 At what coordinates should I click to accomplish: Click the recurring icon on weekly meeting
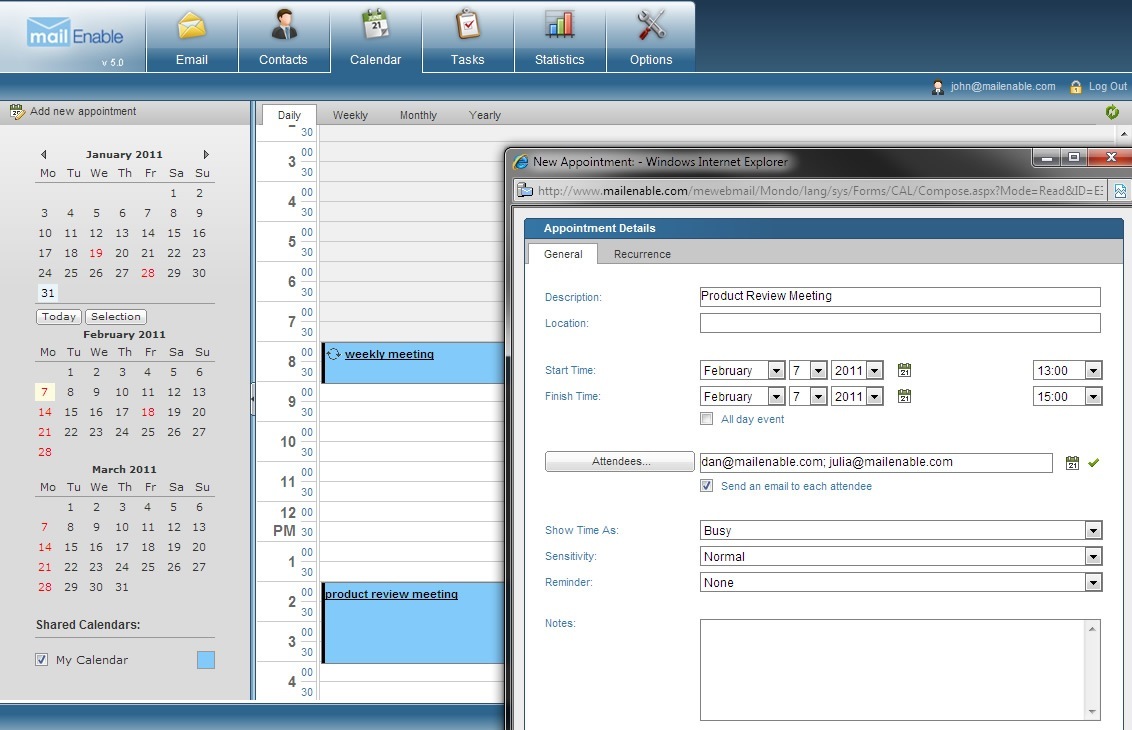334,354
